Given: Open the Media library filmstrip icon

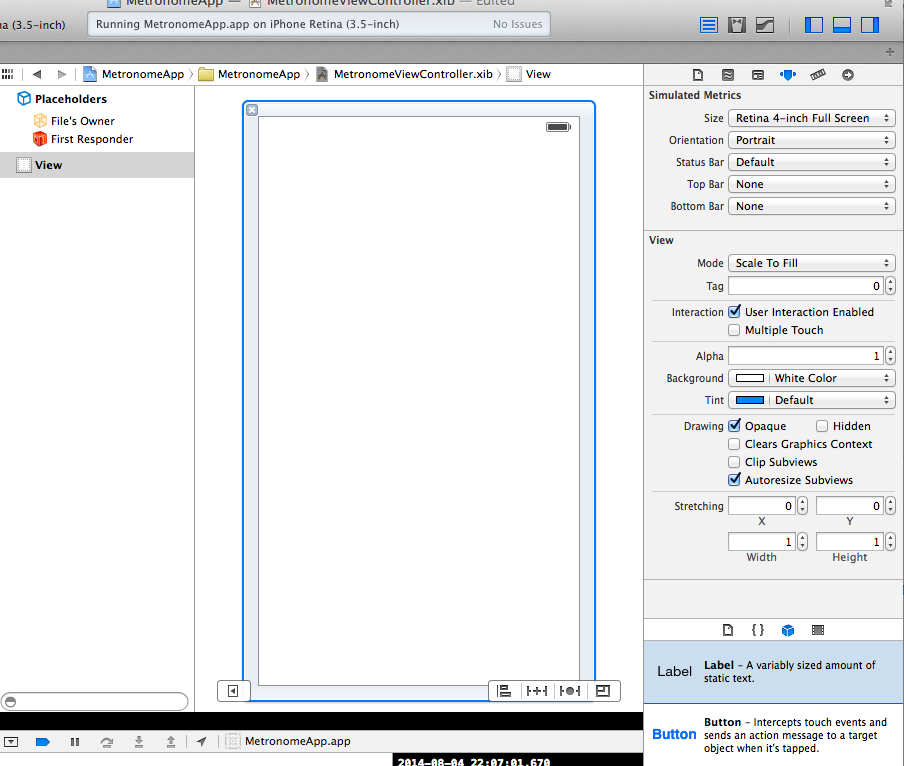Looking at the screenshot, I should coord(818,630).
